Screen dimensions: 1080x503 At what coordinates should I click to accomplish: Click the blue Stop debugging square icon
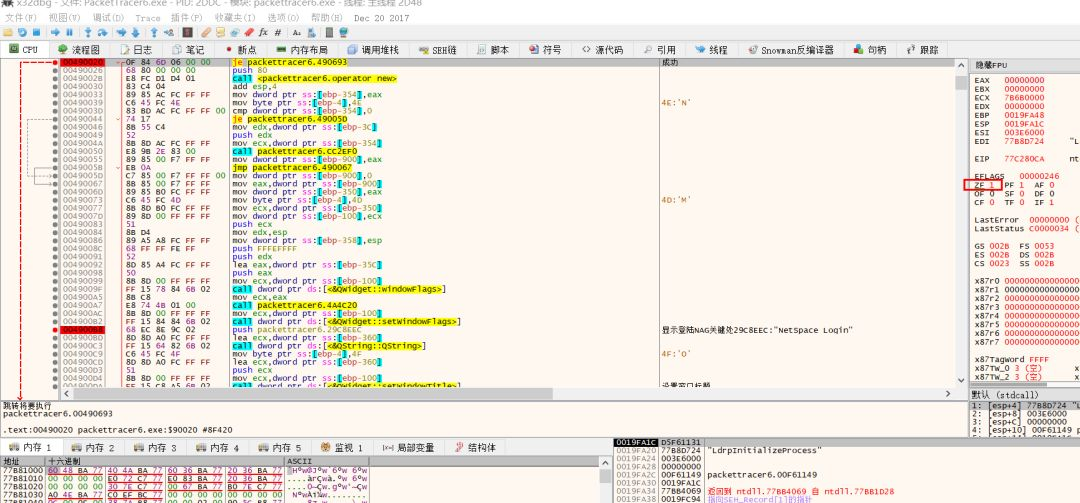36,32
